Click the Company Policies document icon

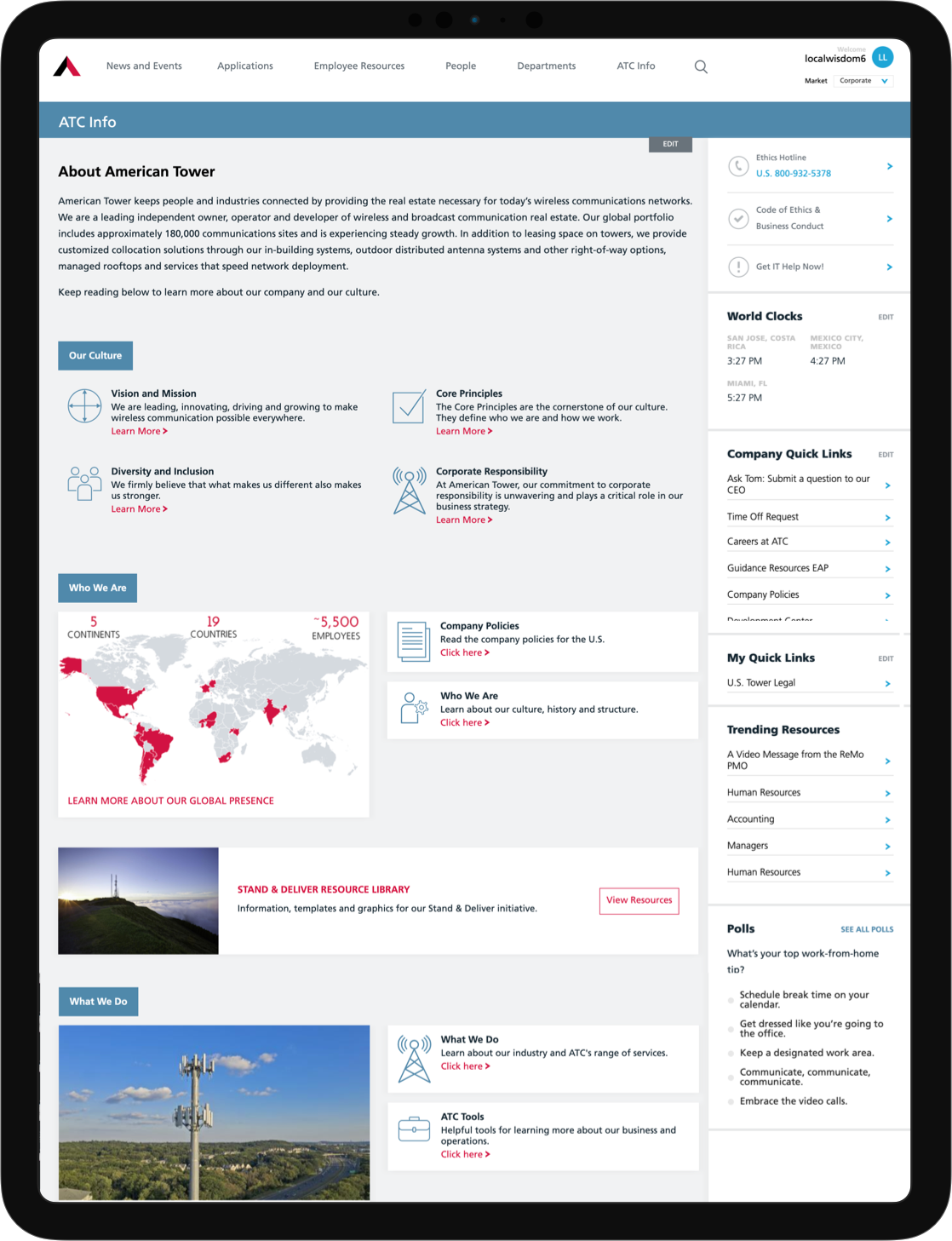click(x=414, y=641)
